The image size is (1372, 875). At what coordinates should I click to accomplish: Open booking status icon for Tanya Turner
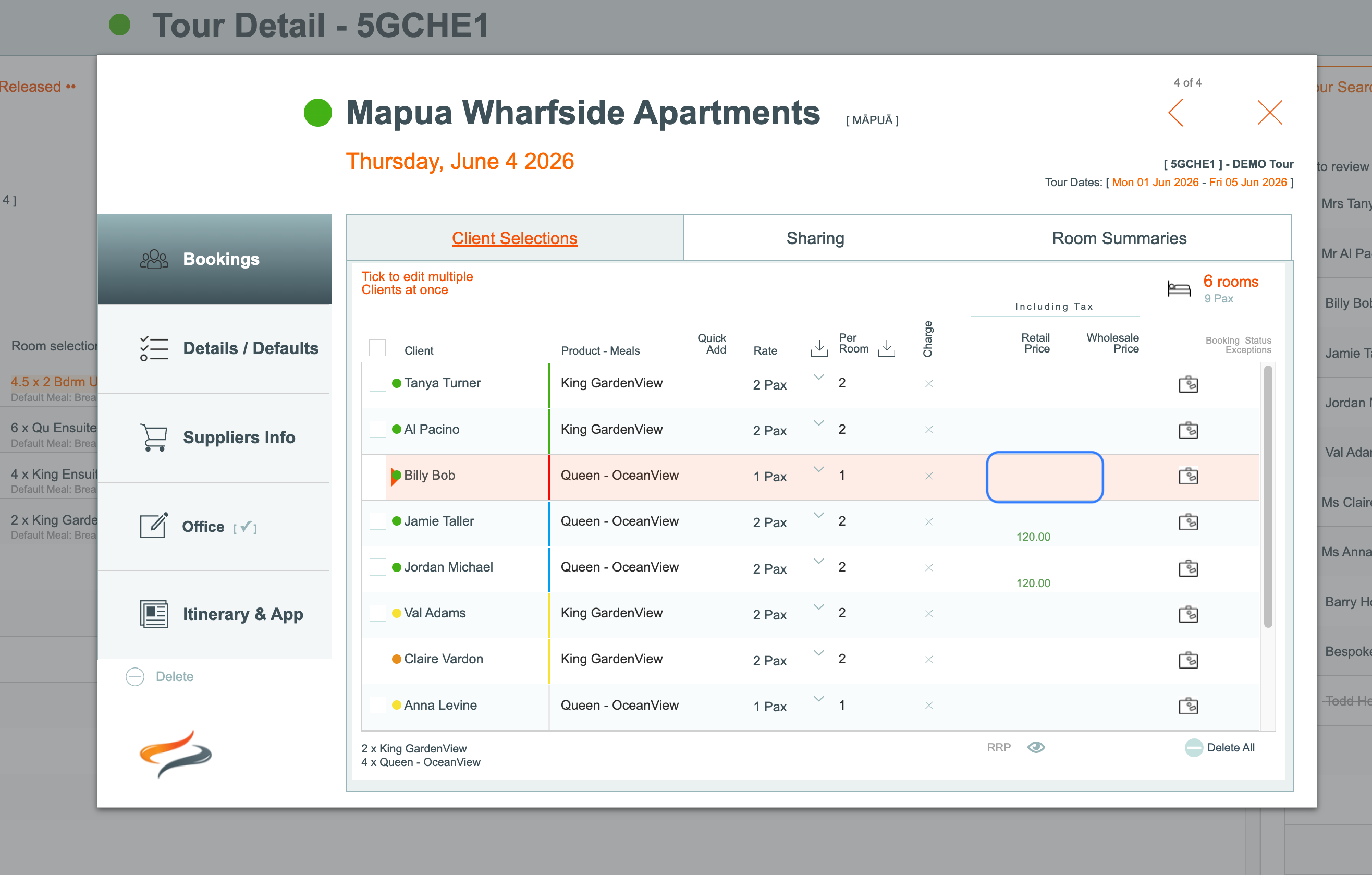tap(1187, 384)
